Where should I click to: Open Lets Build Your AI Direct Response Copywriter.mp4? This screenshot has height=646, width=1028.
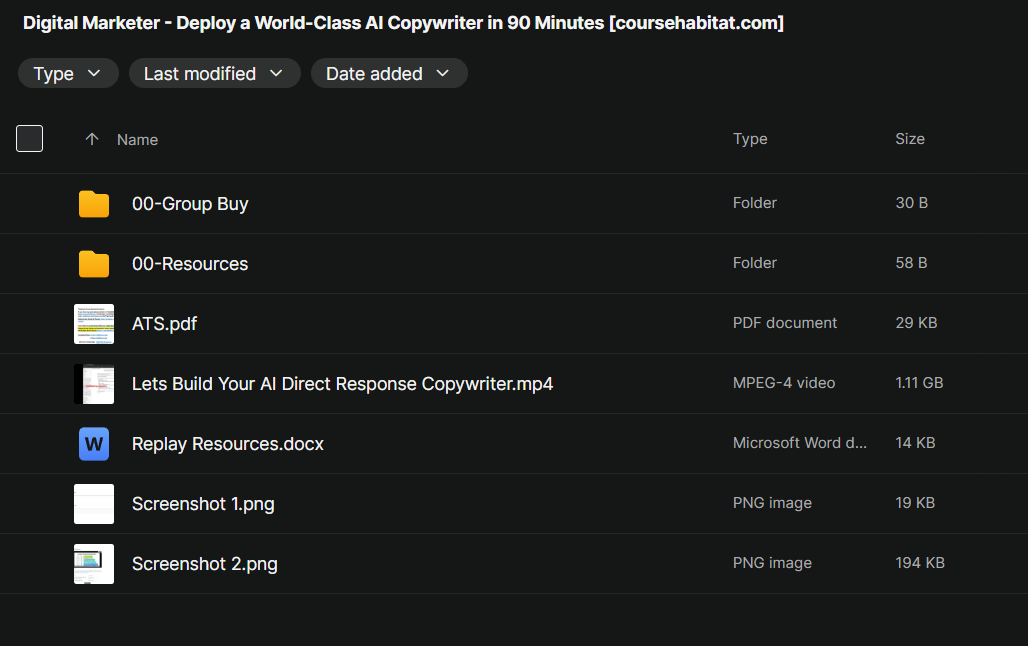coord(342,384)
